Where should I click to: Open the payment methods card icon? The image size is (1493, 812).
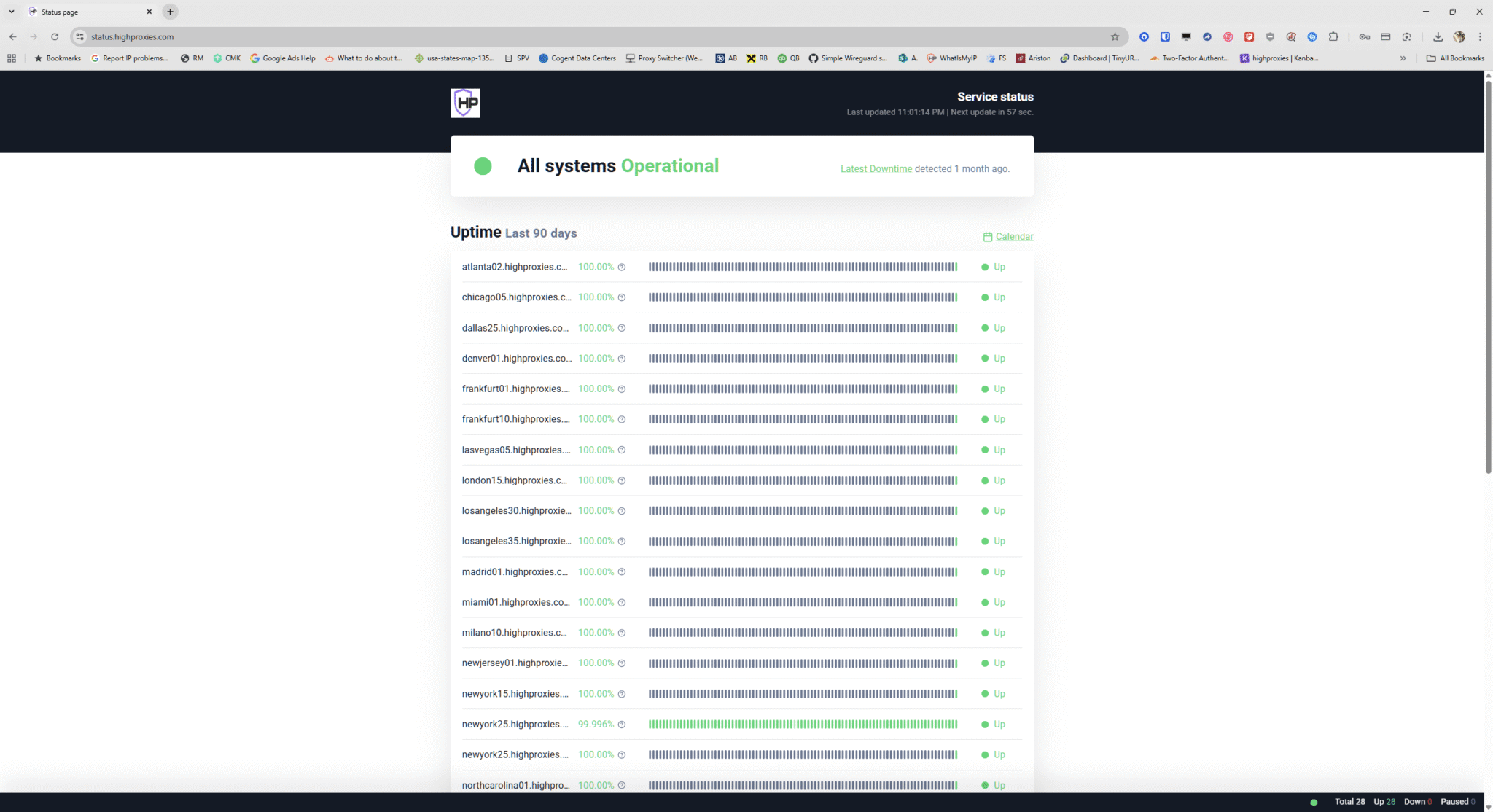tap(1385, 36)
